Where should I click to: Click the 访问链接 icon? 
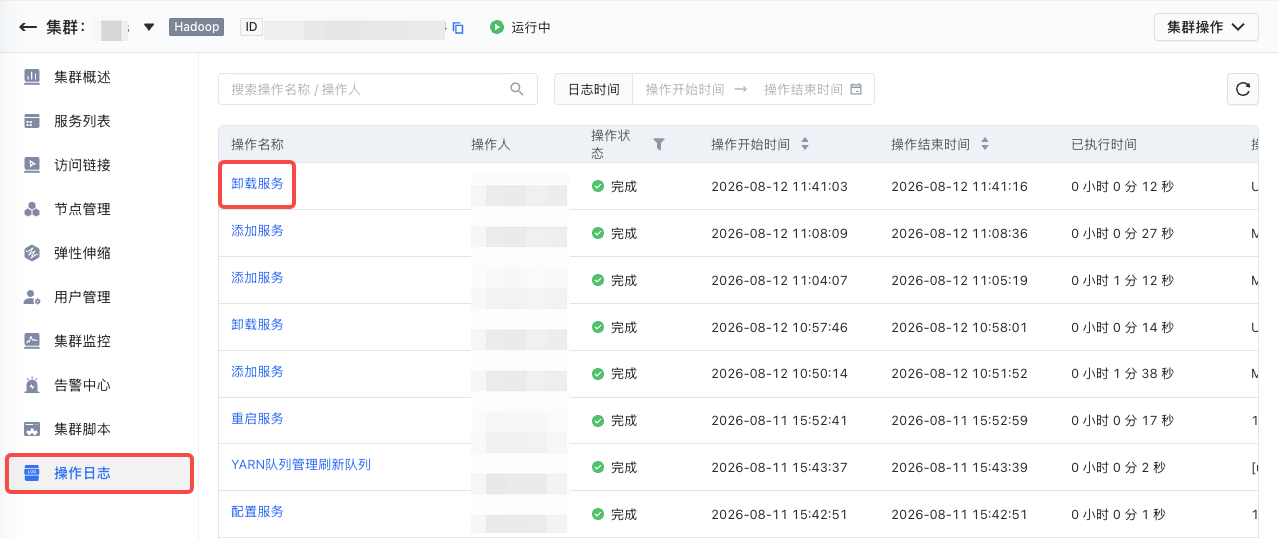[x=32, y=165]
